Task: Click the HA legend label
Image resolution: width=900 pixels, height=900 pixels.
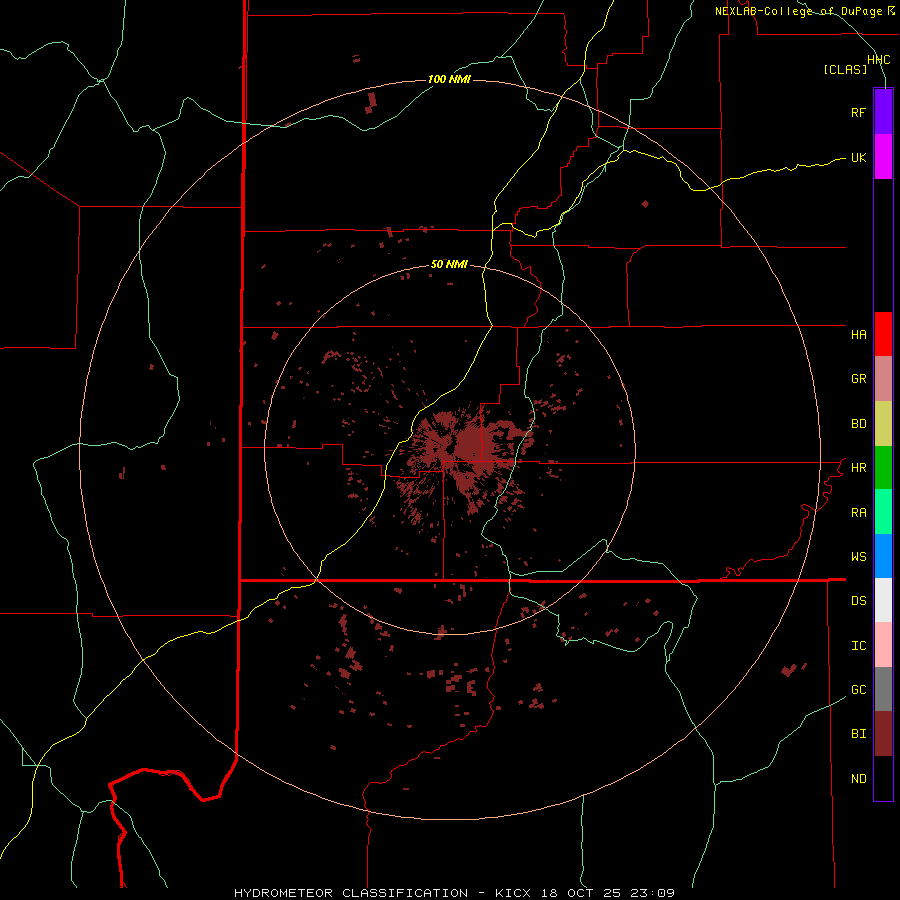Action: 858,334
